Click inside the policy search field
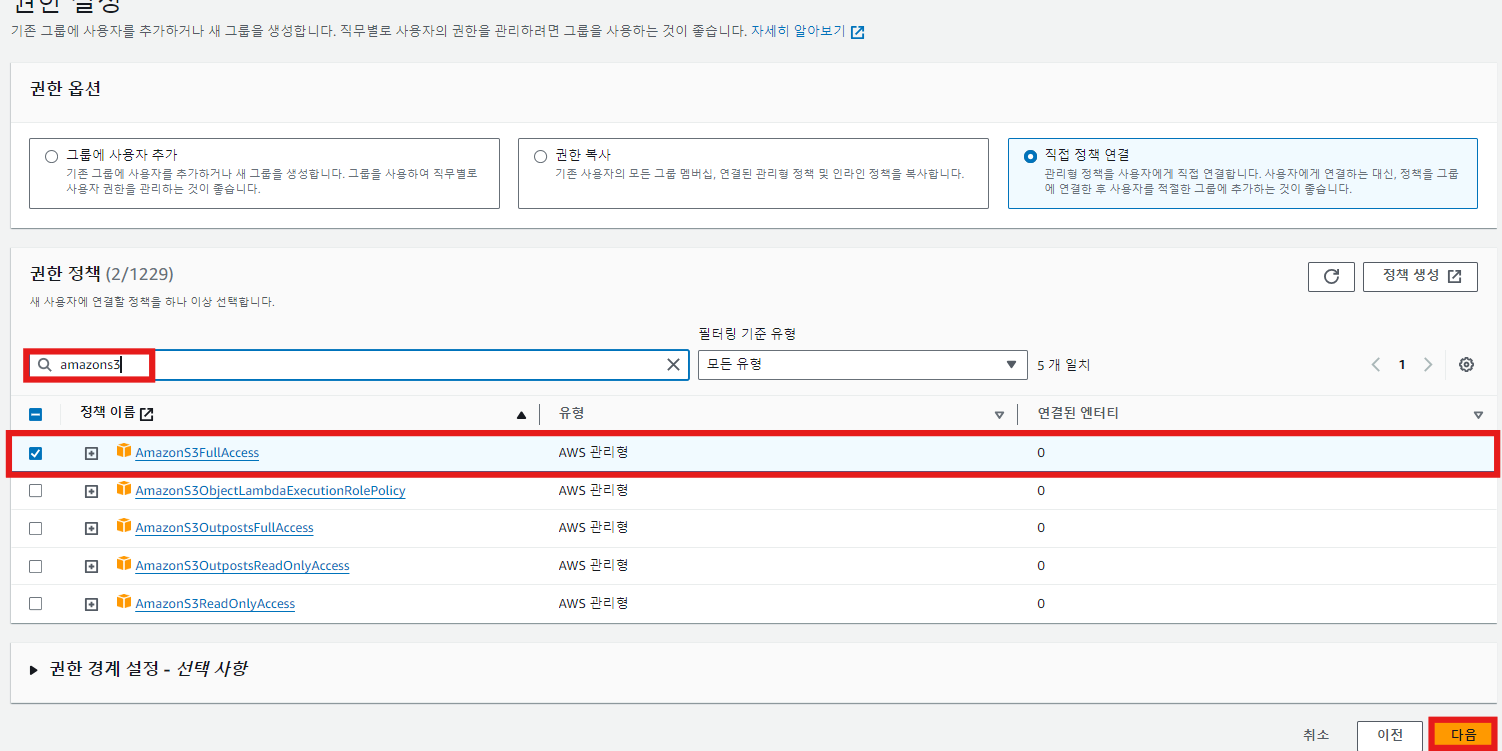This screenshot has width=1502, height=751. [x=358, y=365]
